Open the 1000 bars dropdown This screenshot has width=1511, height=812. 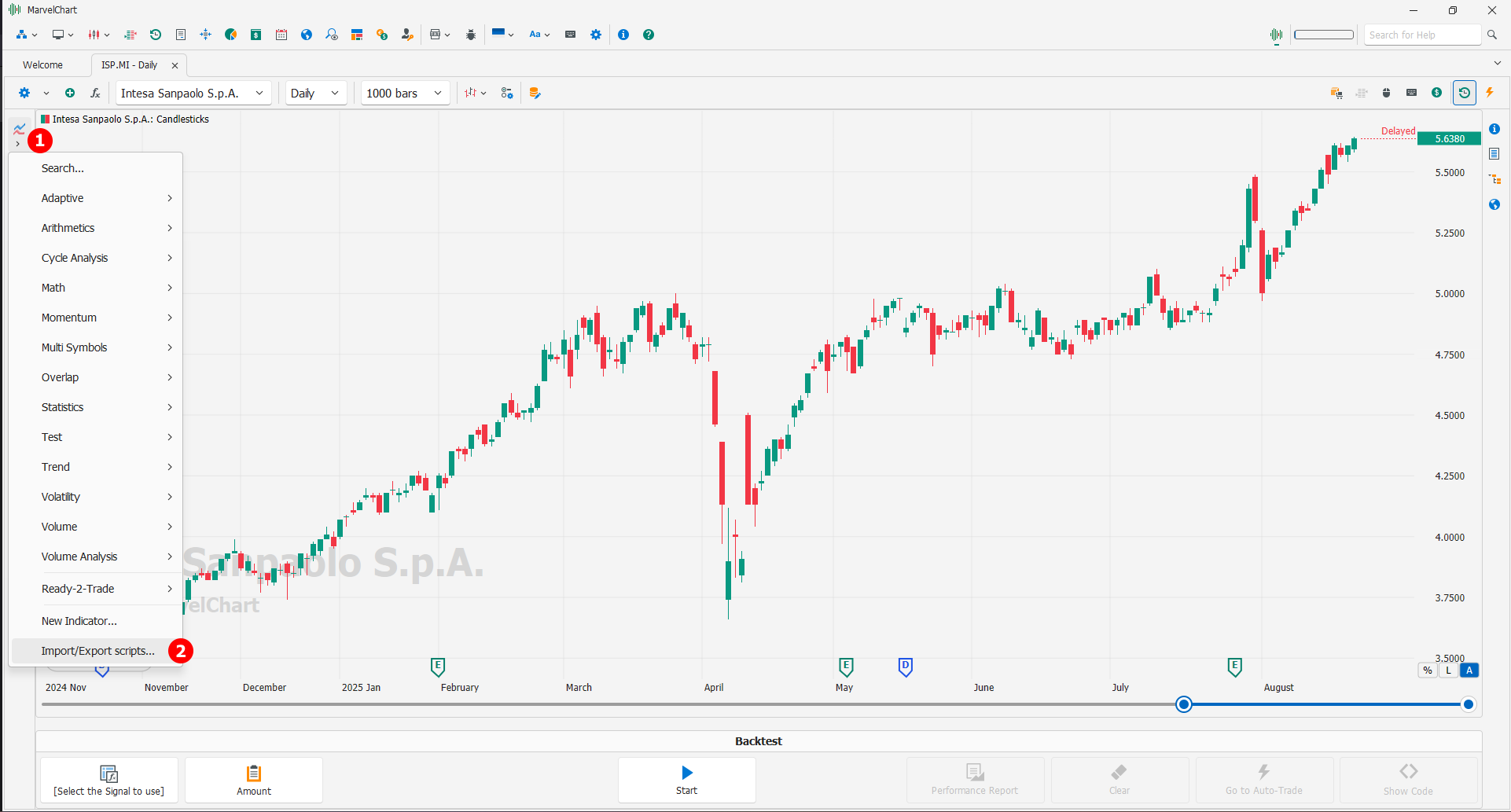click(x=406, y=93)
